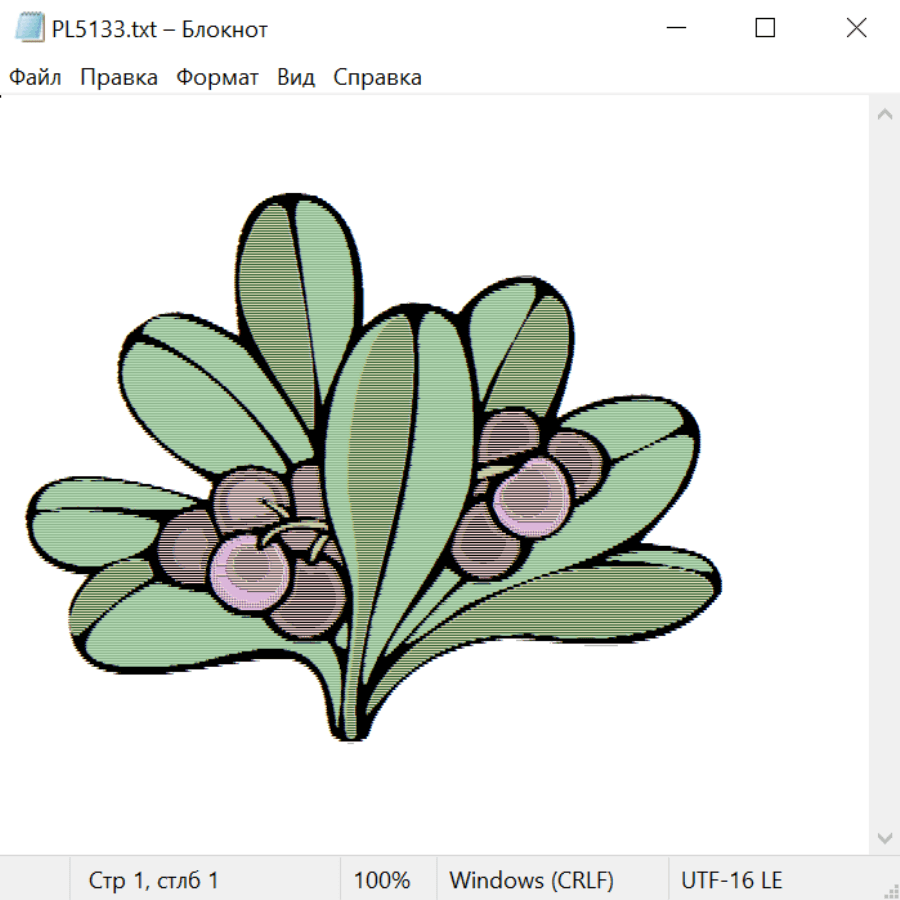The height and width of the screenshot is (900, 900).
Task: Click the scroll down arrow
Action: click(884, 837)
